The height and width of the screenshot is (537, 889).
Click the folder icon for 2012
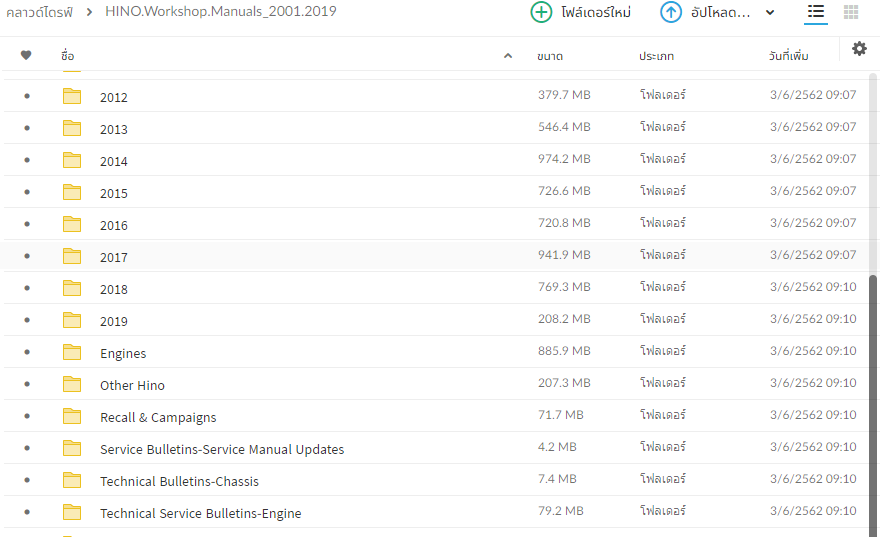pyautogui.click(x=72, y=96)
